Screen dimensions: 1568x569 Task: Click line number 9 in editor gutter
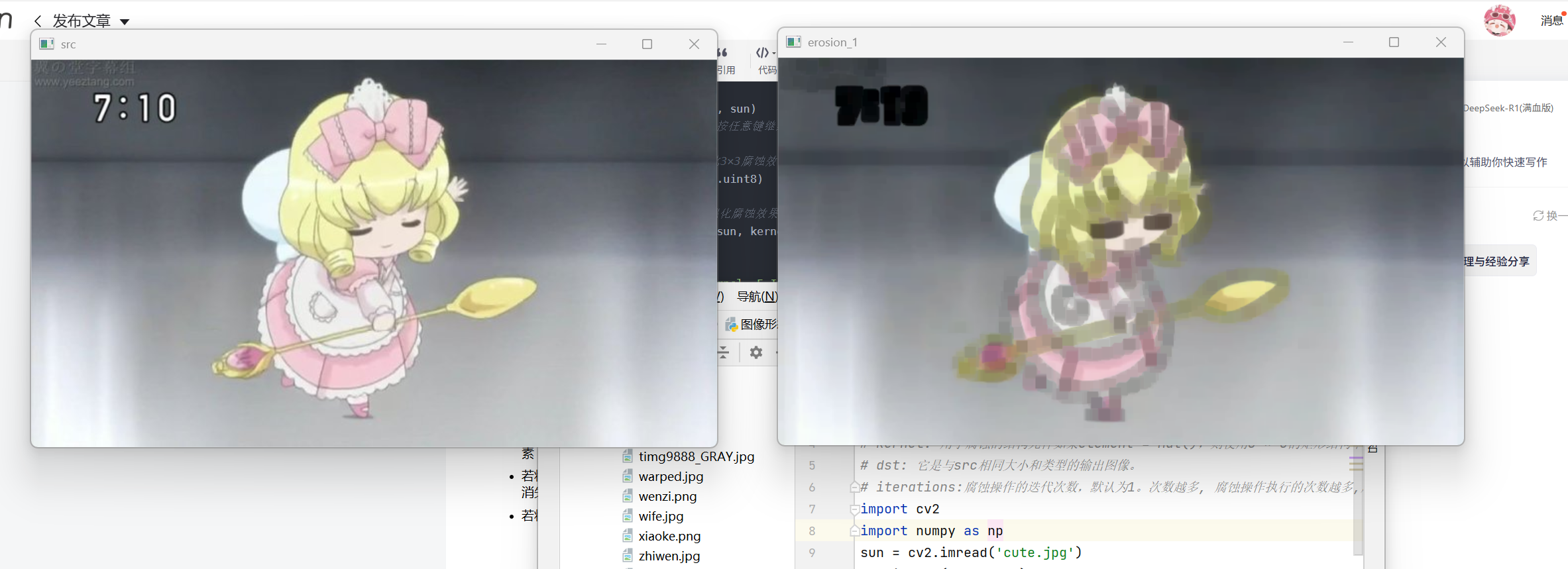point(812,553)
